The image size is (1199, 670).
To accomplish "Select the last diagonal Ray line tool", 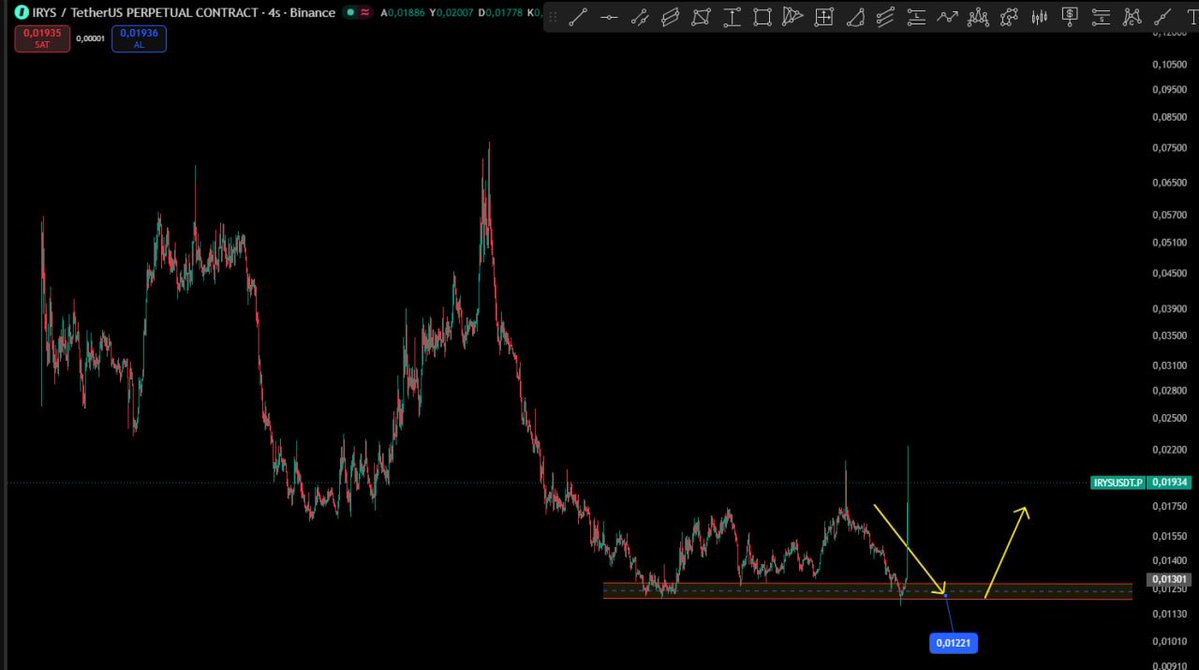I will 1162,17.
